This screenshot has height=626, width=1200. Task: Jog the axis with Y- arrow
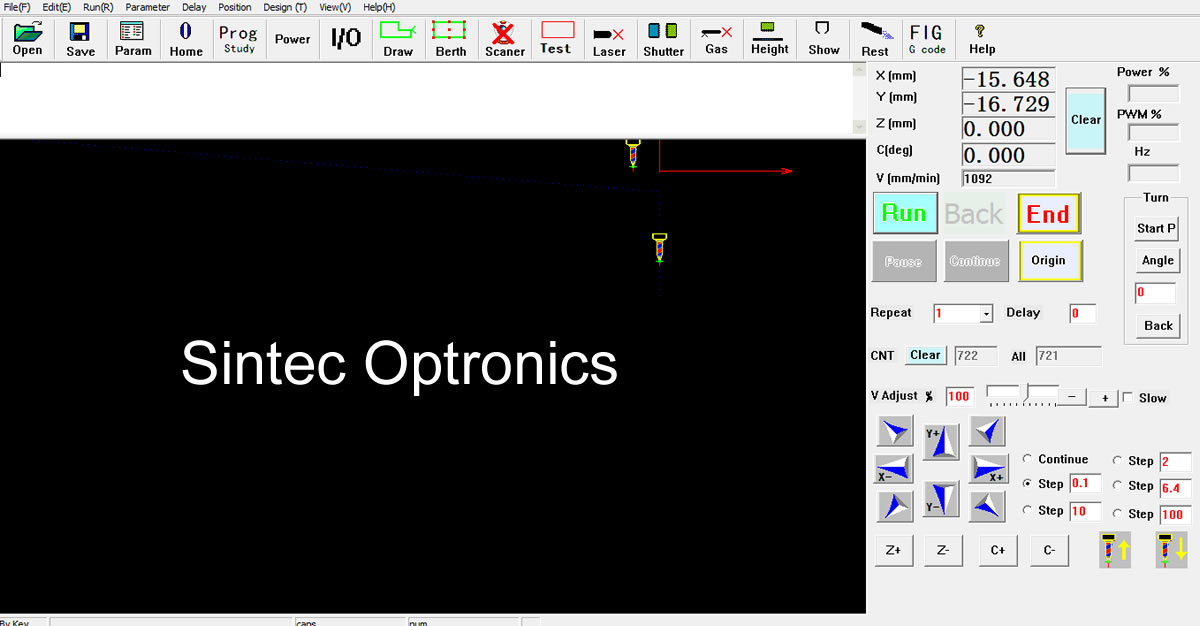940,498
